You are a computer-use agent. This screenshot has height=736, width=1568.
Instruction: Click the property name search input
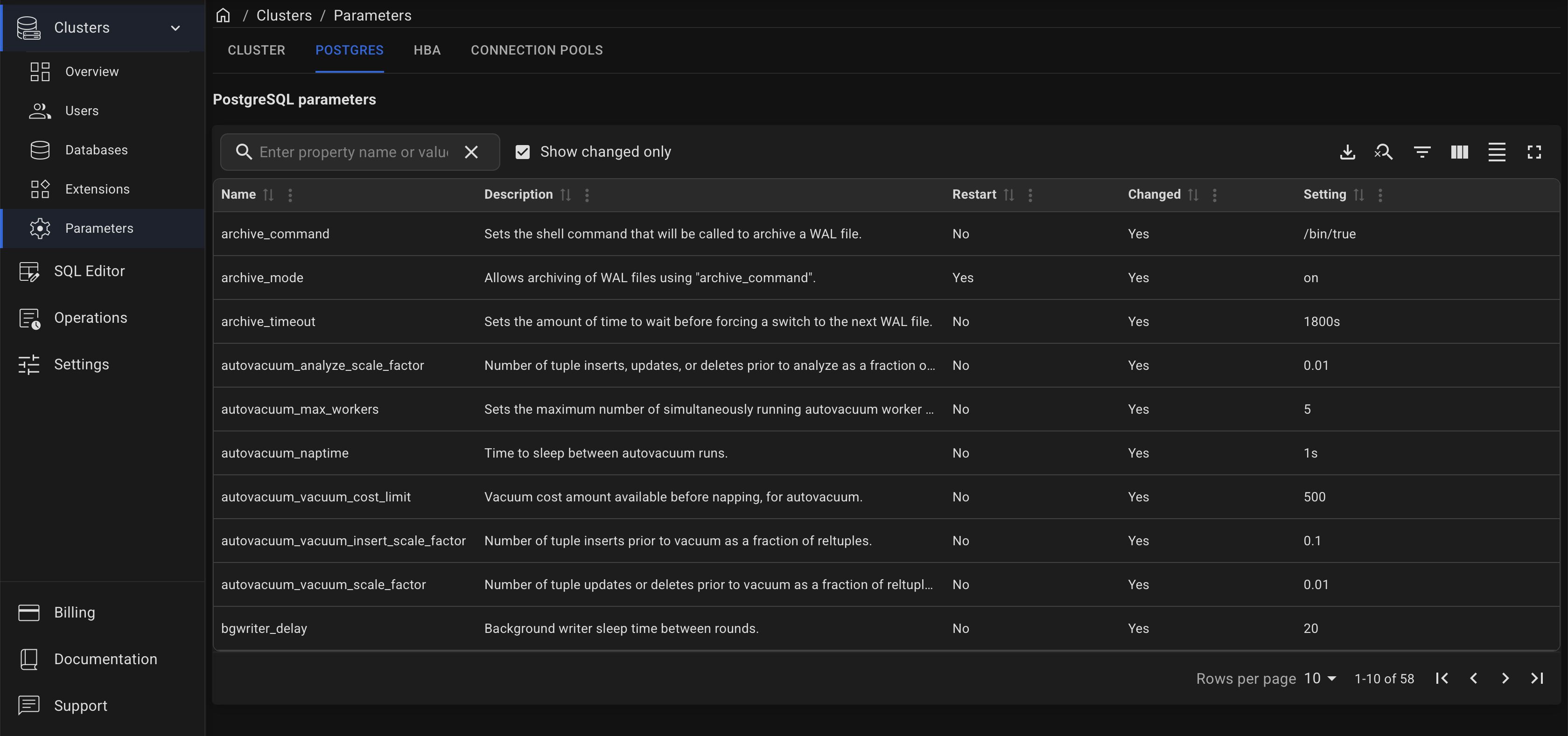tap(353, 152)
